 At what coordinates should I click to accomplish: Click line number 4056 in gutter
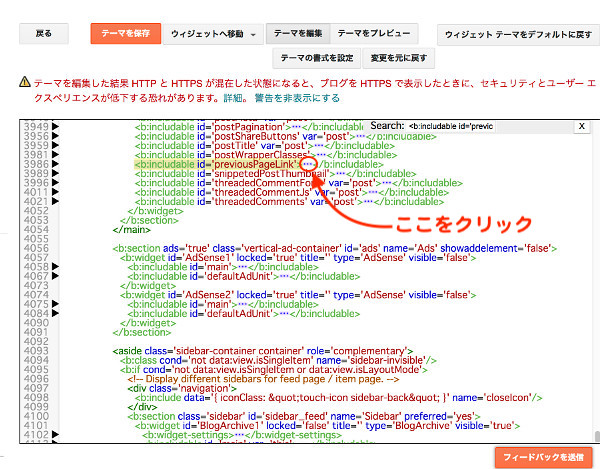click(x=36, y=248)
